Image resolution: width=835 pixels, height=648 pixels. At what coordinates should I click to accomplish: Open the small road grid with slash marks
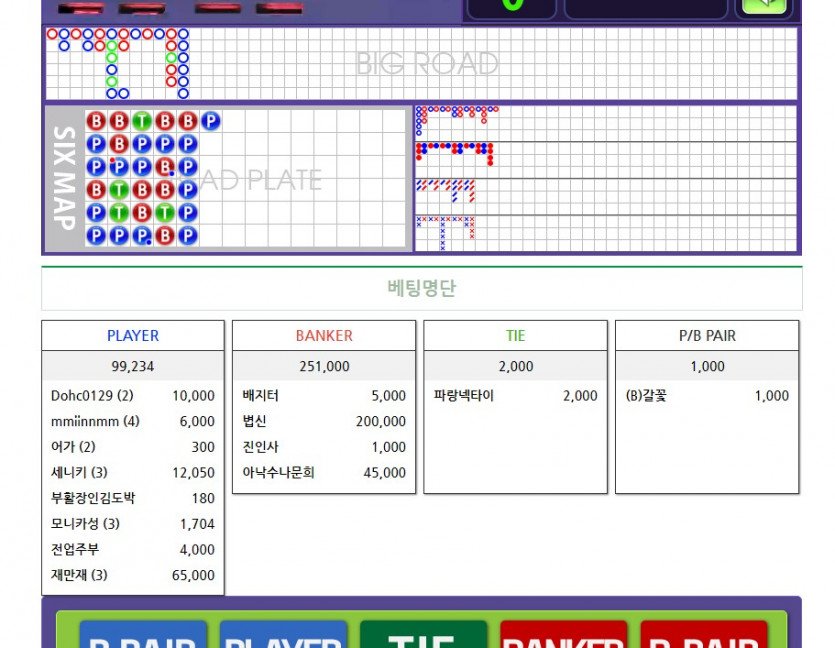tap(606, 196)
